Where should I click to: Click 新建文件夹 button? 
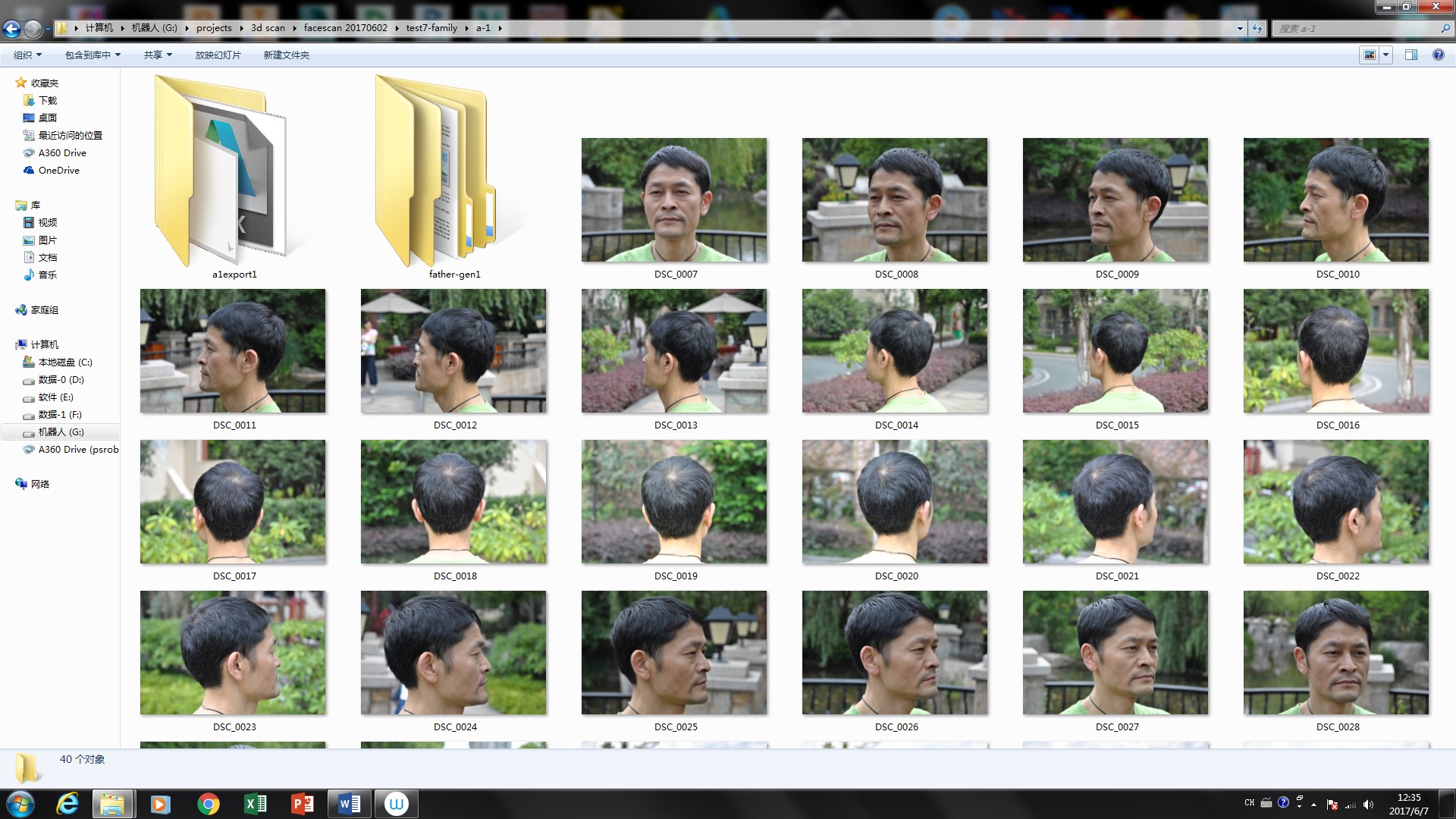click(286, 55)
